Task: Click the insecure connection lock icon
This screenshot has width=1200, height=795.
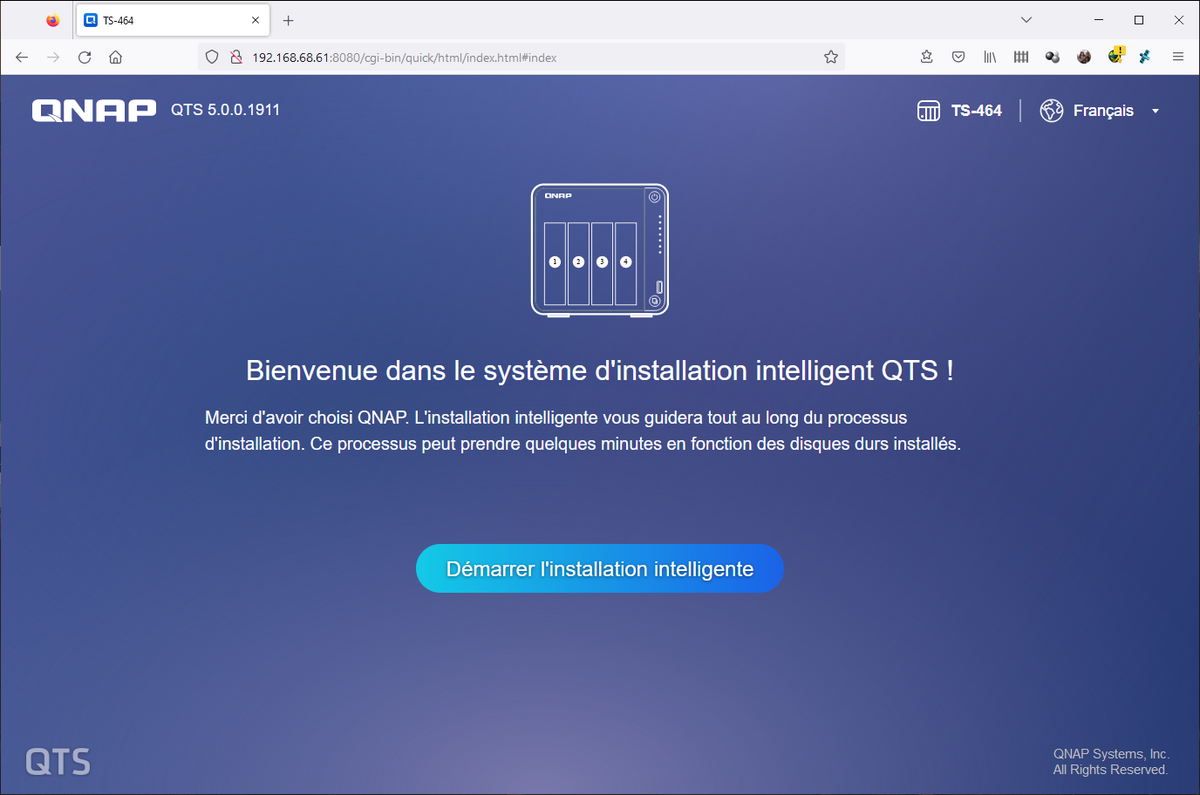Action: coord(236,57)
